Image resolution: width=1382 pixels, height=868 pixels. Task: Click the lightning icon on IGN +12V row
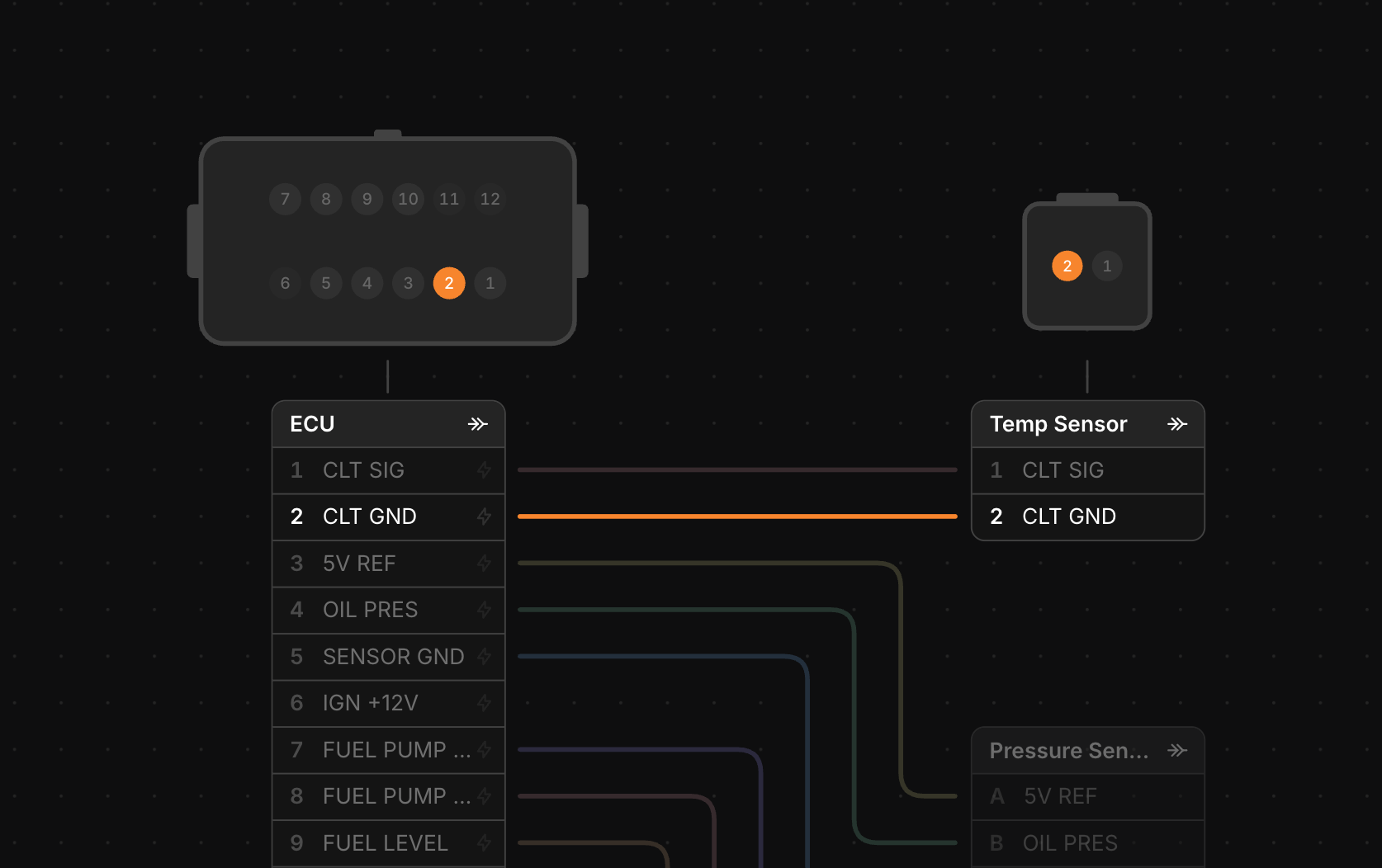click(x=485, y=703)
